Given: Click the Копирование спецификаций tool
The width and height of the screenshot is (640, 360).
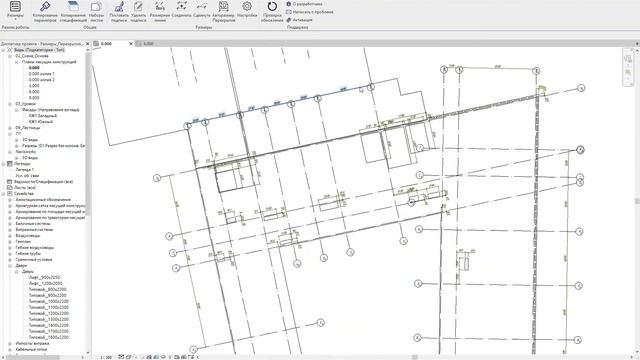Looking at the screenshot, I should pos(73,11).
